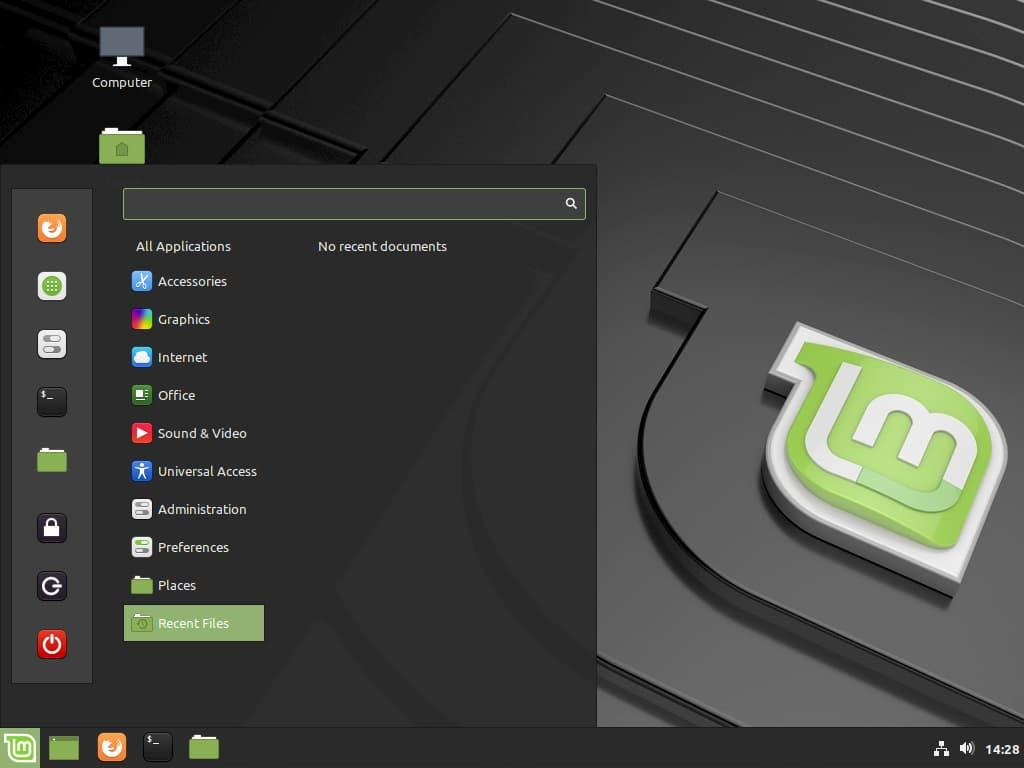Screen dimensions: 1024x768
Task: Click the search magnifier icon
Action: [571, 204]
